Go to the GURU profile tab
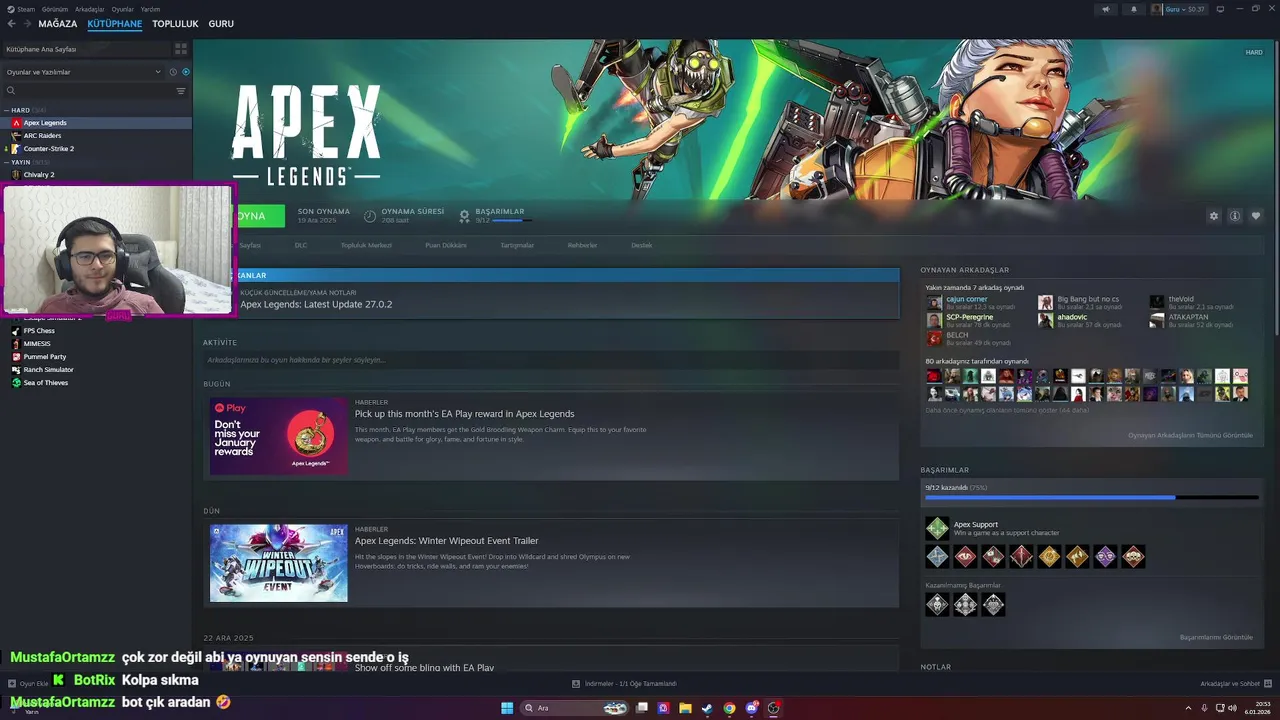This screenshot has height=720, width=1280. 221,23
